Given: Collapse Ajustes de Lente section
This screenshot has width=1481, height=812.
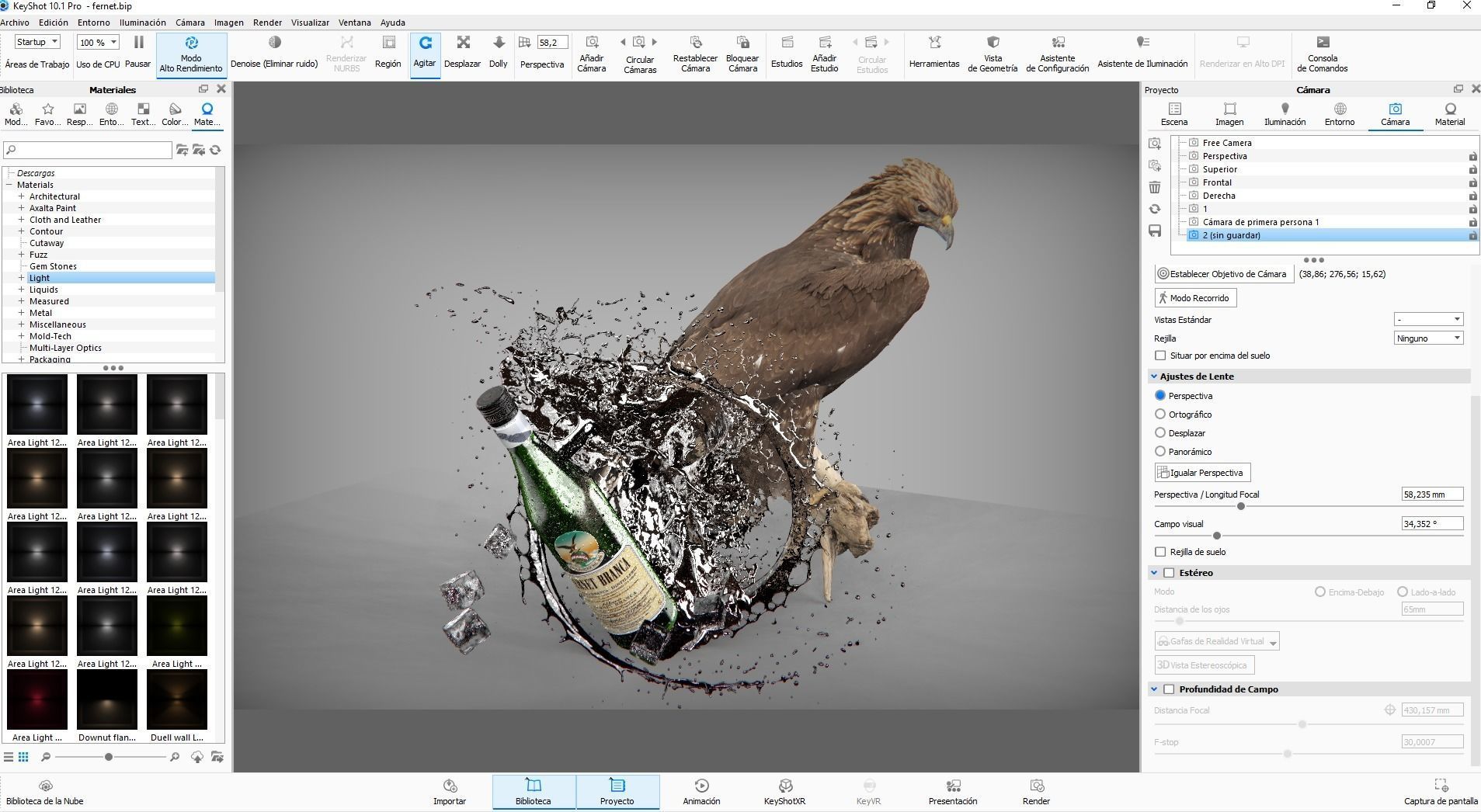Looking at the screenshot, I should tap(1154, 377).
